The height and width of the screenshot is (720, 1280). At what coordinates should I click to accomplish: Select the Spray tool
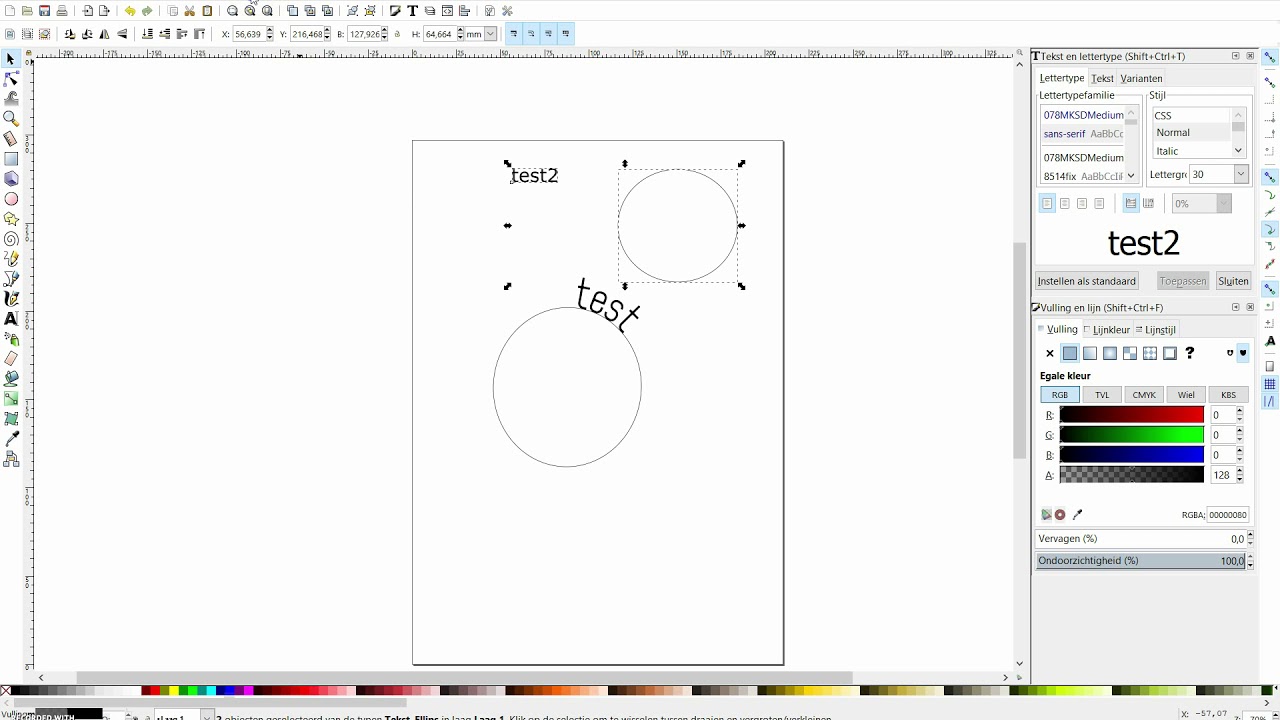(11, 339)
